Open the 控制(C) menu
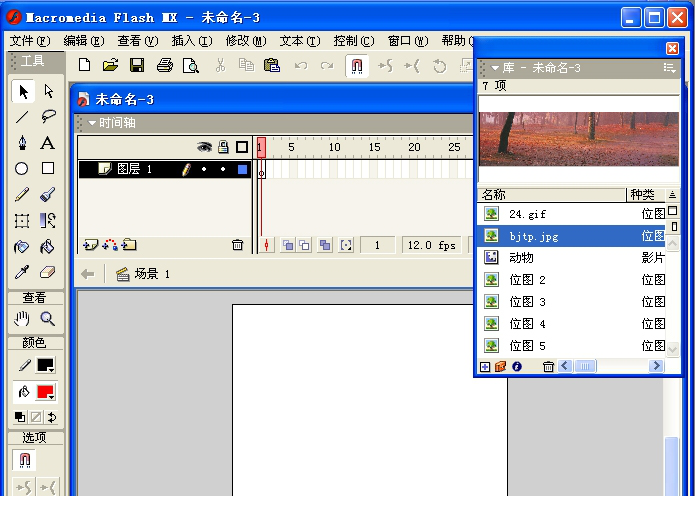The height and width of the screenshot is (515, 695). (x=354, y=41)
